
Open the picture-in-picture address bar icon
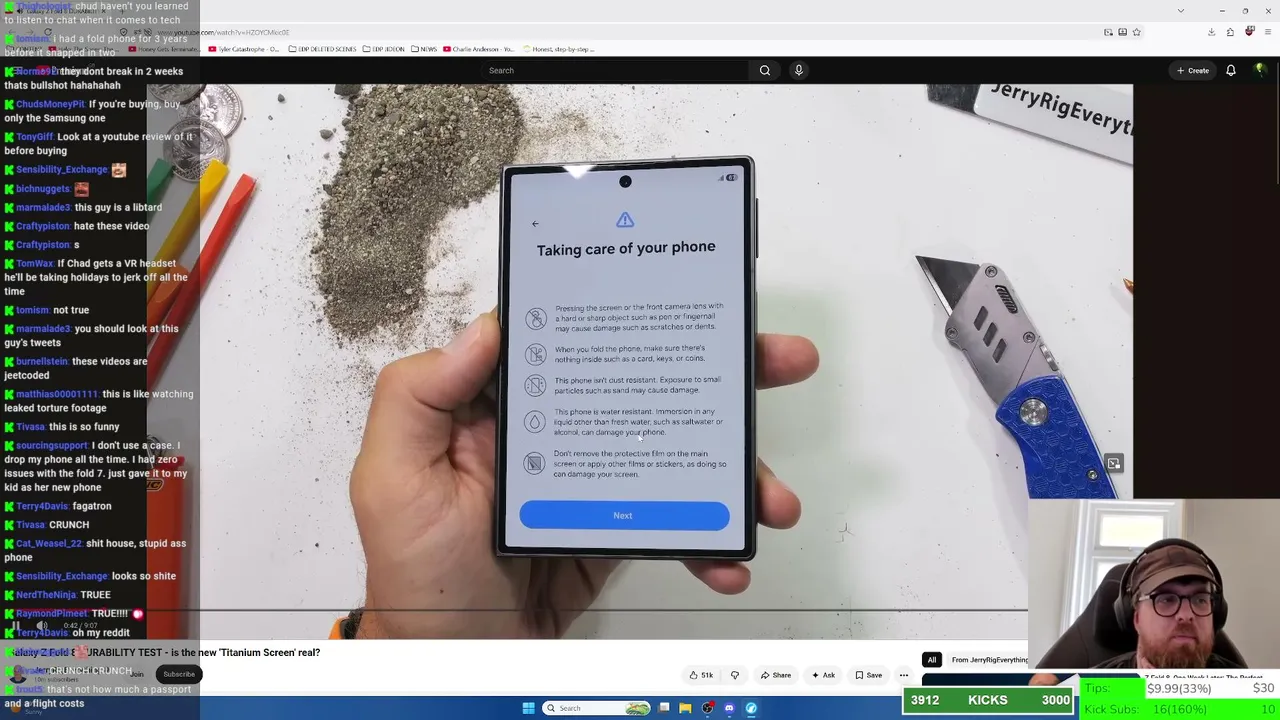[1108, 32]
